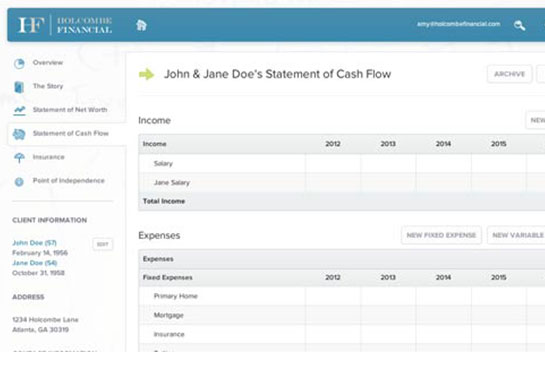The image size is (545, 370).
Task: Click the Holcombe Financial logo
Action: (x=65, y=25)
